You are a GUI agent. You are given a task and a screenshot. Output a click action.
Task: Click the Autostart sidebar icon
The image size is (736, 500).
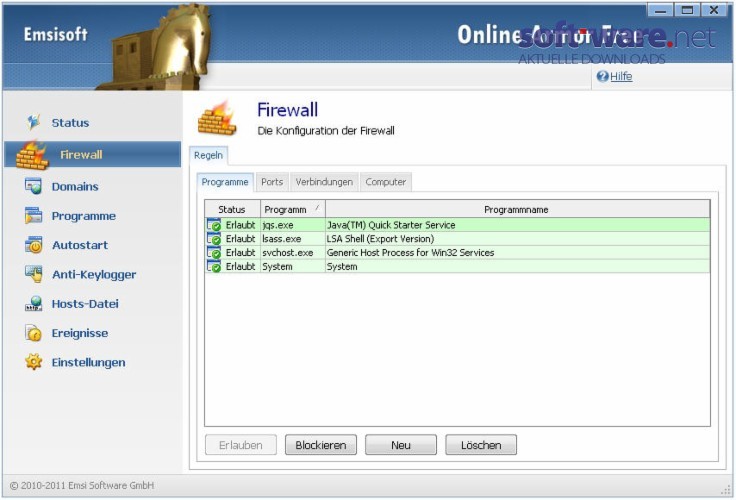33,245
